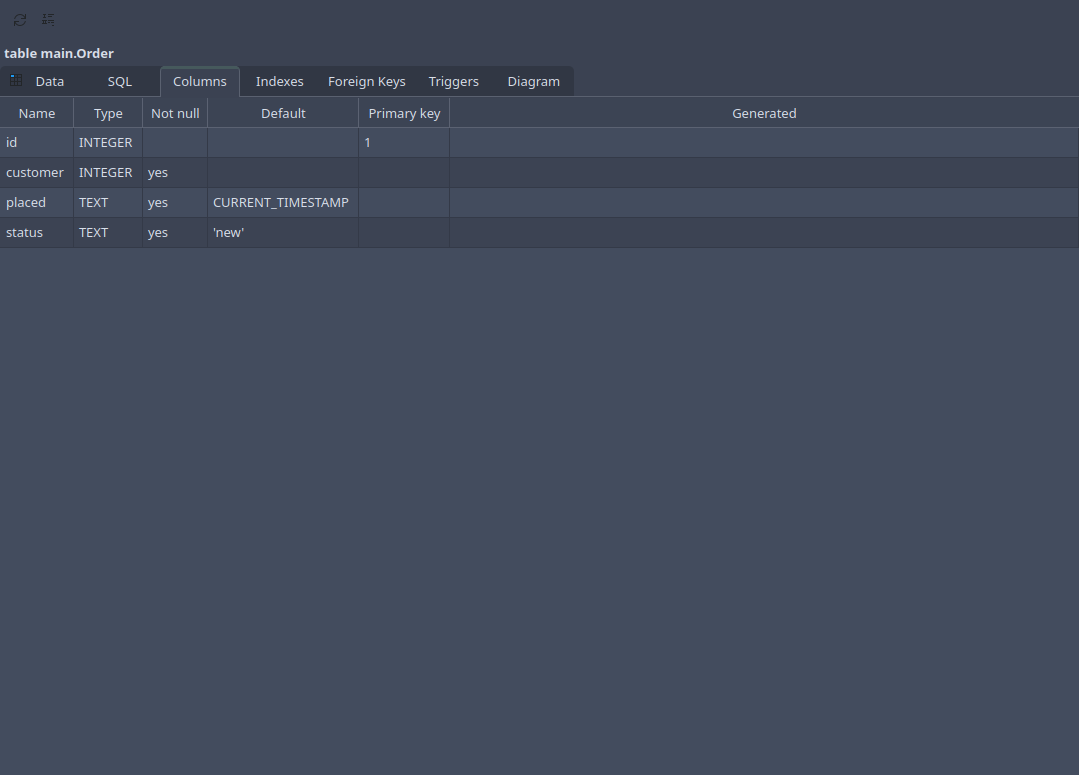Select the Columns tab
The width and height of the screenshot is (1079, 775).
pos(200,81)
